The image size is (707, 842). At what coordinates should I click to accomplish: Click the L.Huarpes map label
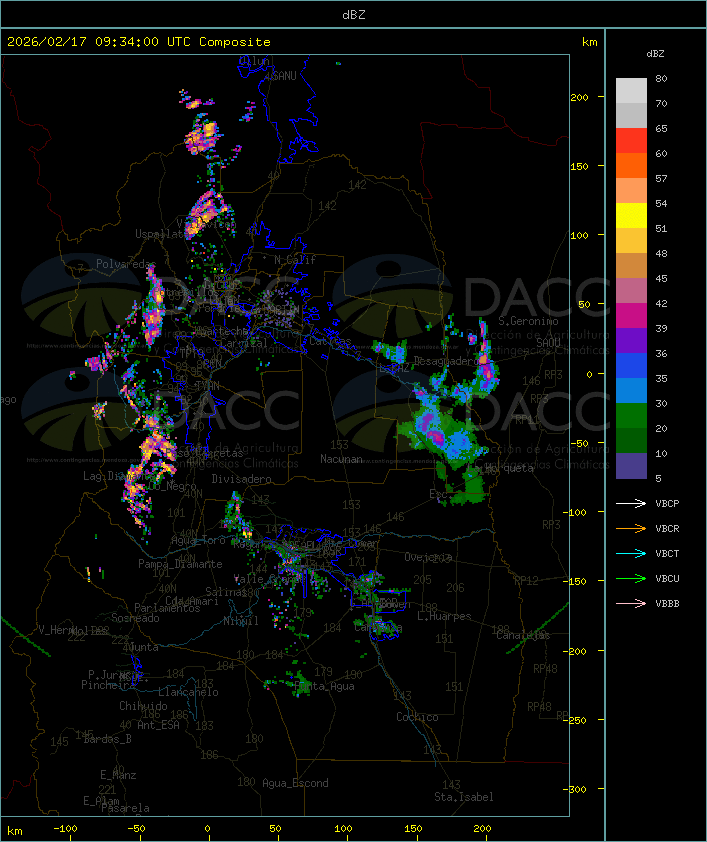pos(444,616)
